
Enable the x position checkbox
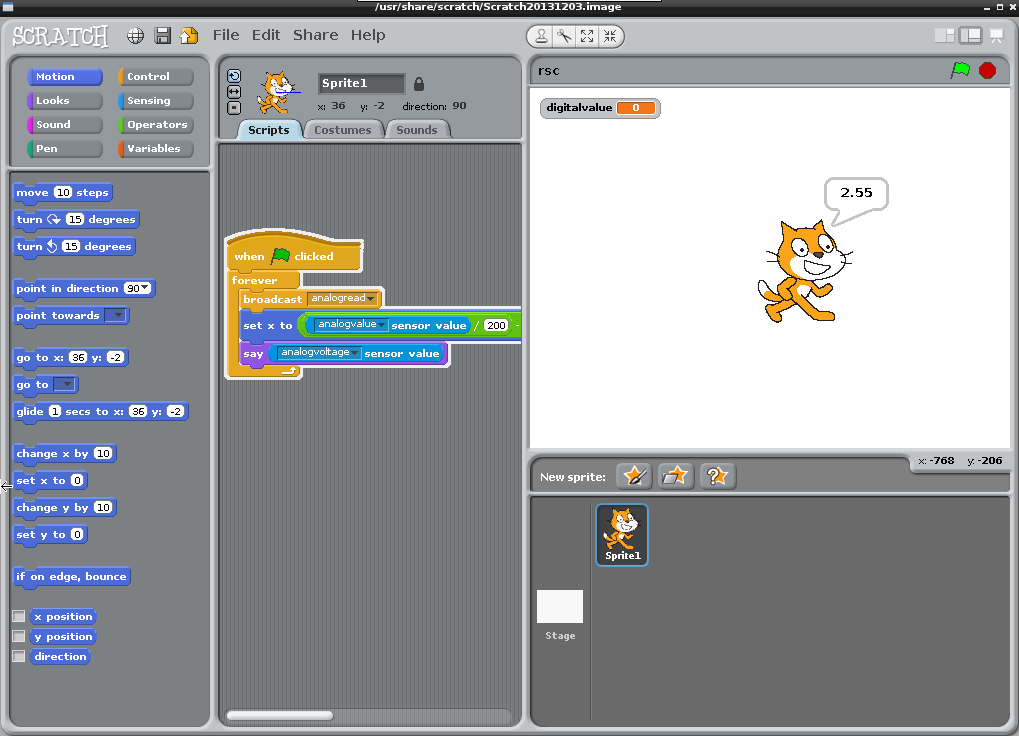point(18,617)
